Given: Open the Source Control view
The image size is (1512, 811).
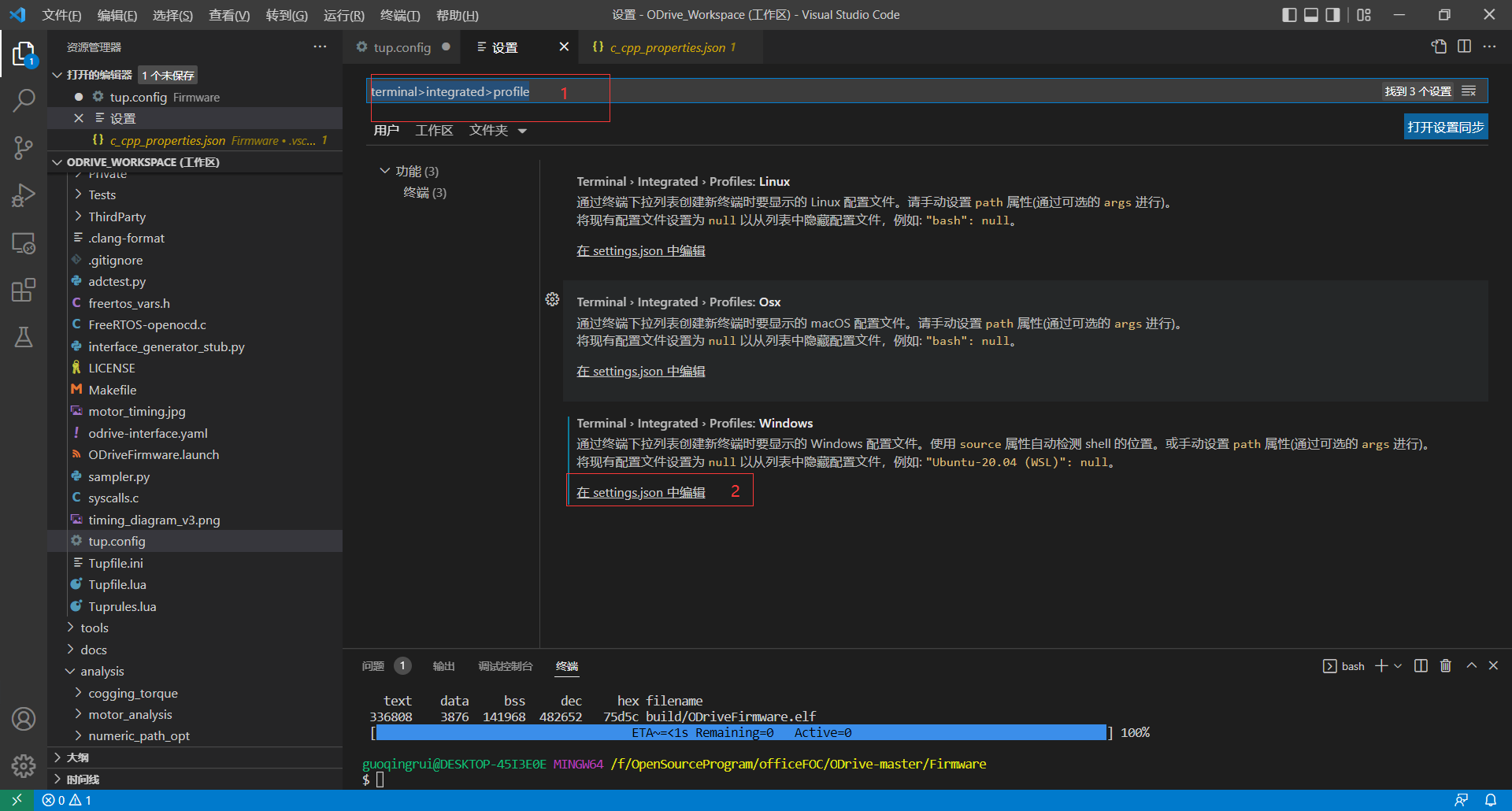Looking at the screenshot, I should (24, 148).
